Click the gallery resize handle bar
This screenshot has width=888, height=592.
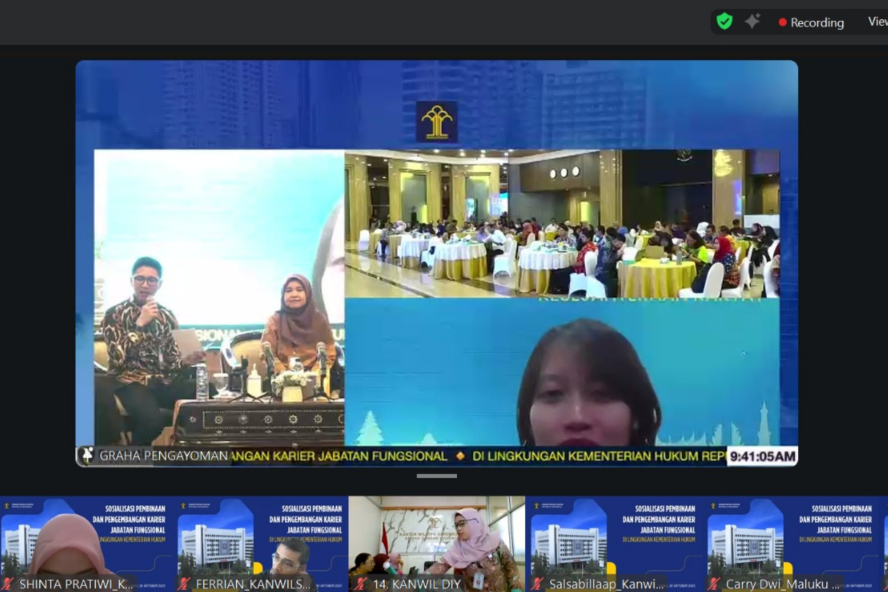[x=437, y=476]
